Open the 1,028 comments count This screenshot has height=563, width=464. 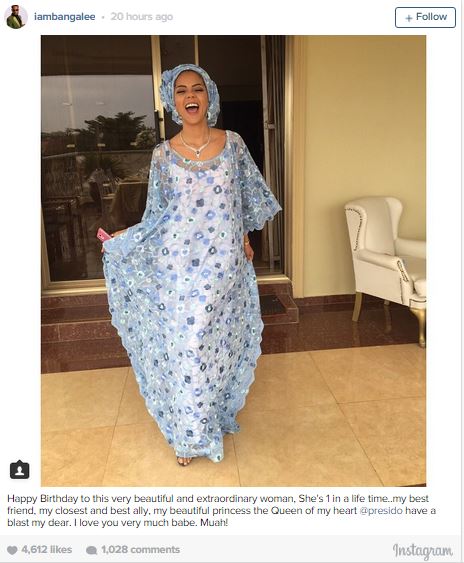[x=140, y=550]
